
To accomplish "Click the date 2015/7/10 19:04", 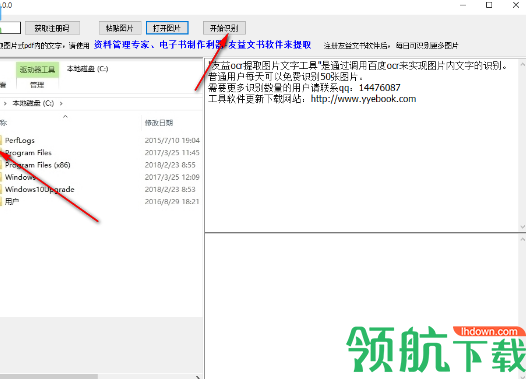I will tap(172, 141).
